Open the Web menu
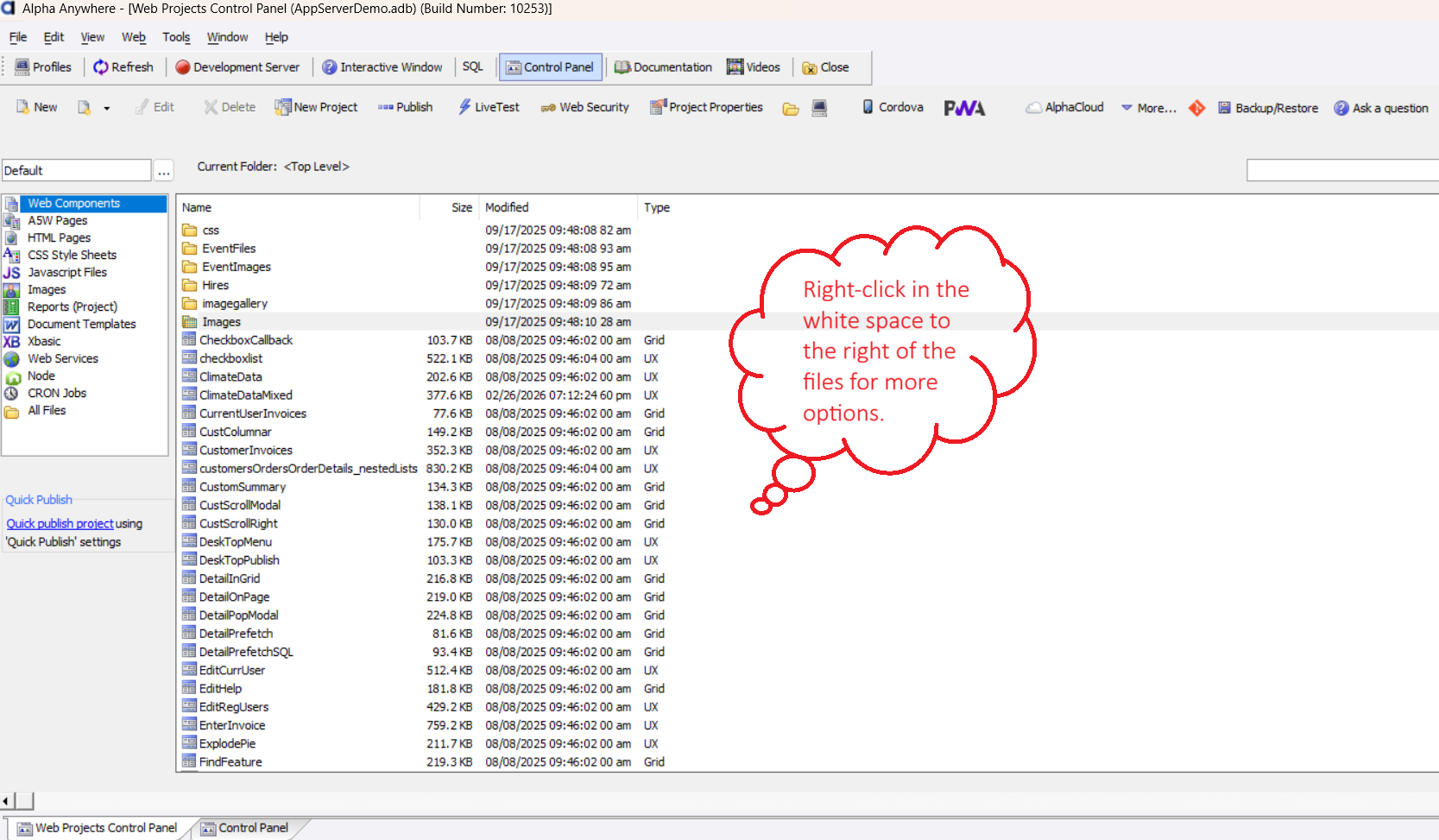Viewport: 1439px width, 840px height. tap(134, 37)
